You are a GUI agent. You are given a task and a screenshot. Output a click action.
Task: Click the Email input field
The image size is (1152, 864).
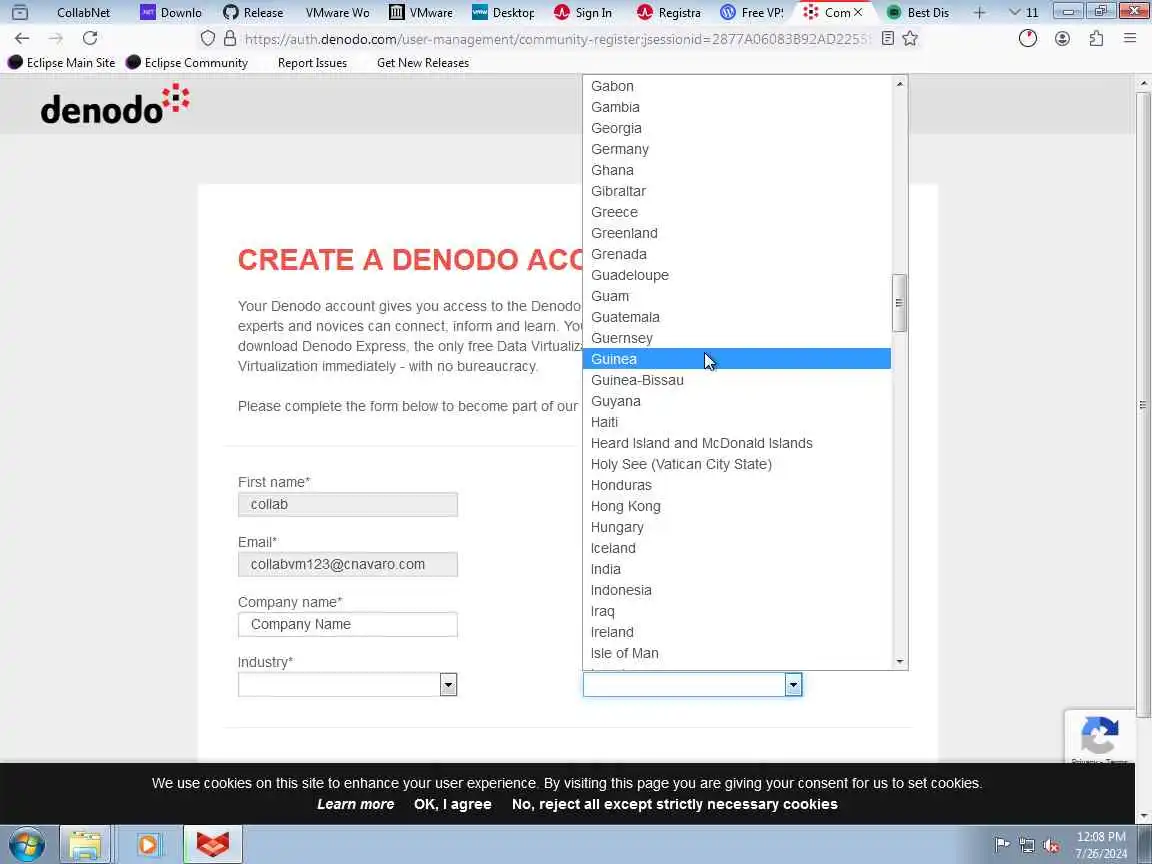[348, 564]
